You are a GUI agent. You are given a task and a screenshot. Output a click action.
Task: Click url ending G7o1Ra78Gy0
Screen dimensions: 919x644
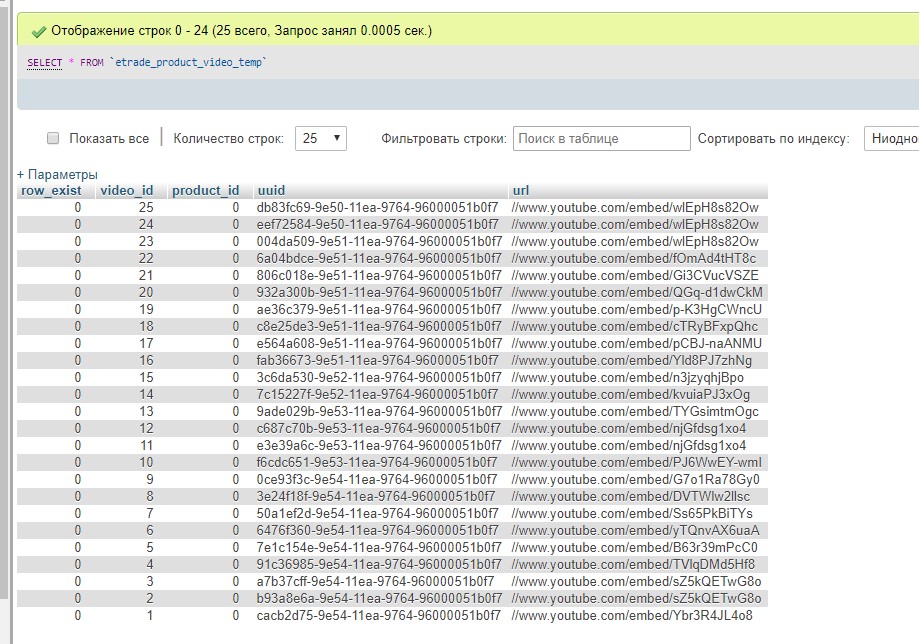click(635, 479)
